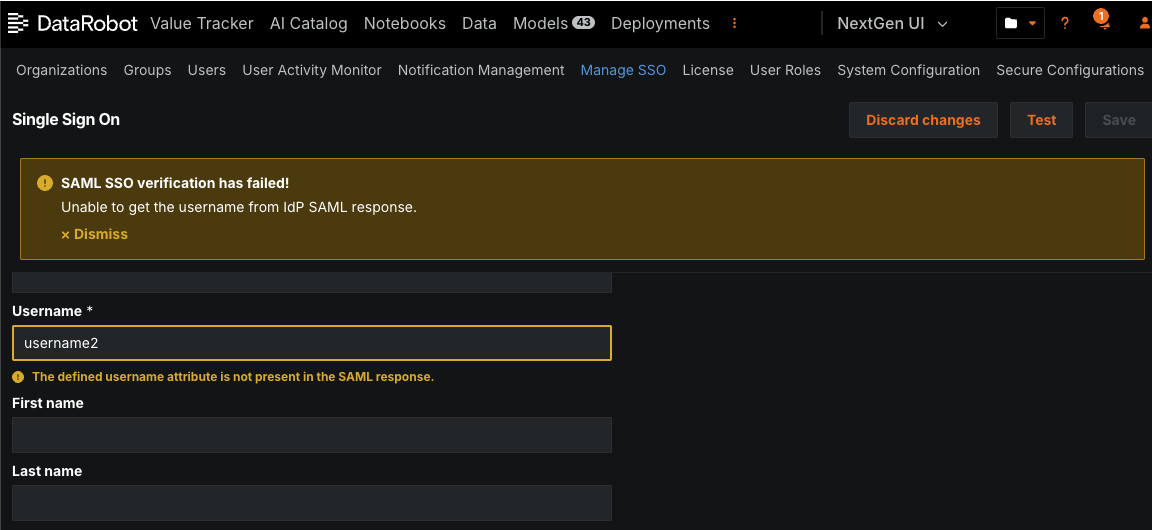The width and height of the screenshot is (1152, 530).
Task: Open the System Configuration tab
Action: (x=908, y=70)
